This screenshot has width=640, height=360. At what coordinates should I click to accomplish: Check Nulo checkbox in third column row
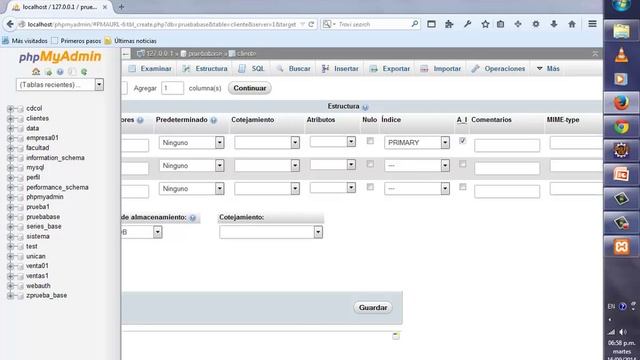point(370,187)
